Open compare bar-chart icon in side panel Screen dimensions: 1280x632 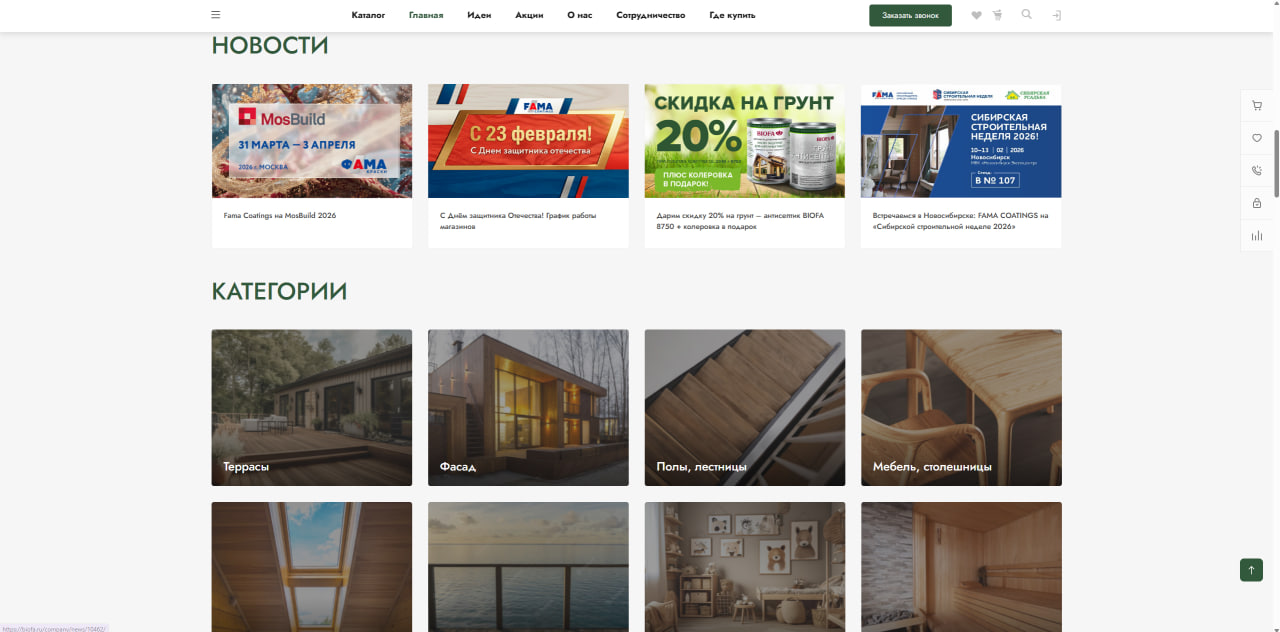(x=1257, y=236)
